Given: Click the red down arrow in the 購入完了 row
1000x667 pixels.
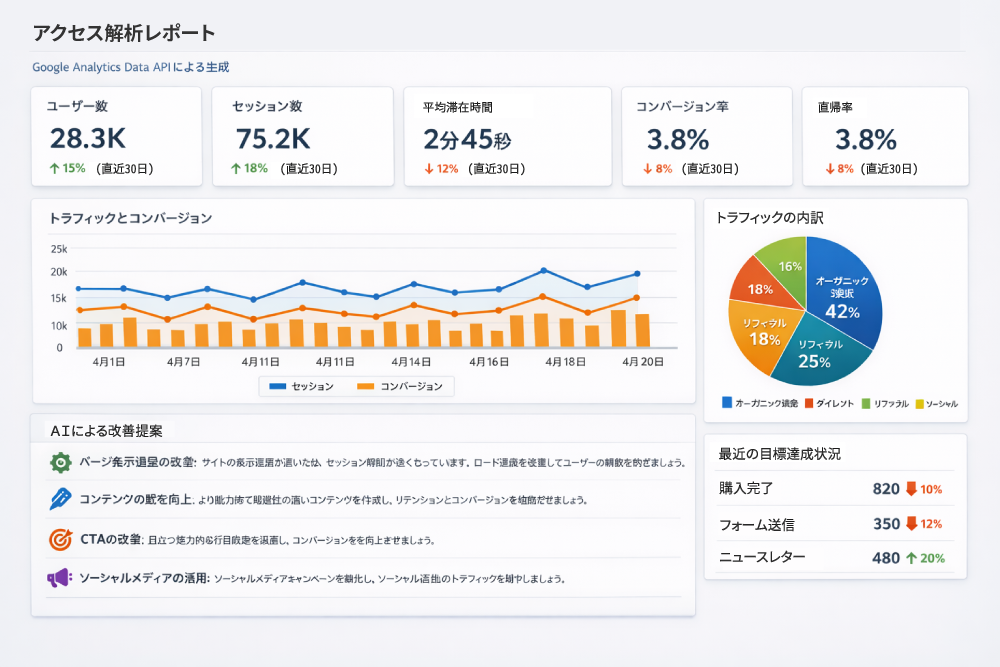Looking at the screenshot, I should [911, 489].
